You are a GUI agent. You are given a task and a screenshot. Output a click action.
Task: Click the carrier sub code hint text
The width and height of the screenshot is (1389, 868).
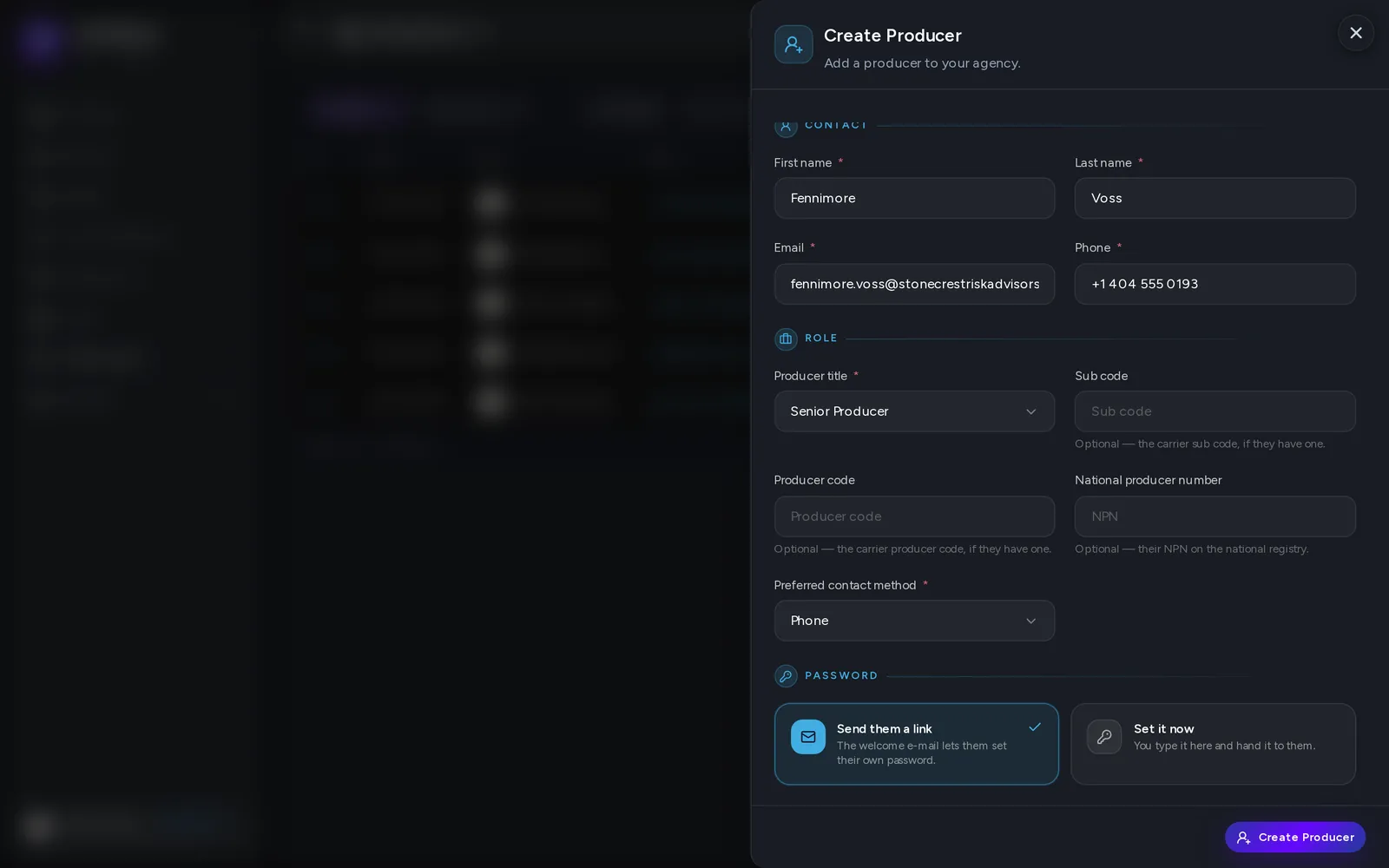pos(1200,444)
